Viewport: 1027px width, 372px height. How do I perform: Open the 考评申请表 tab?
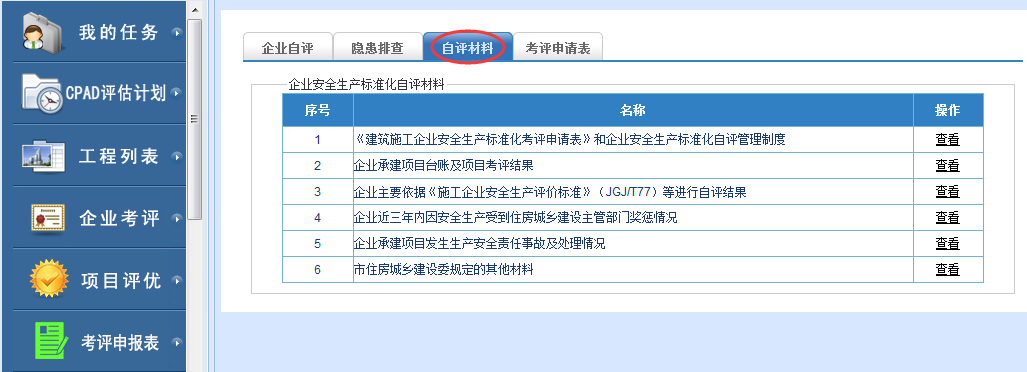557,47
